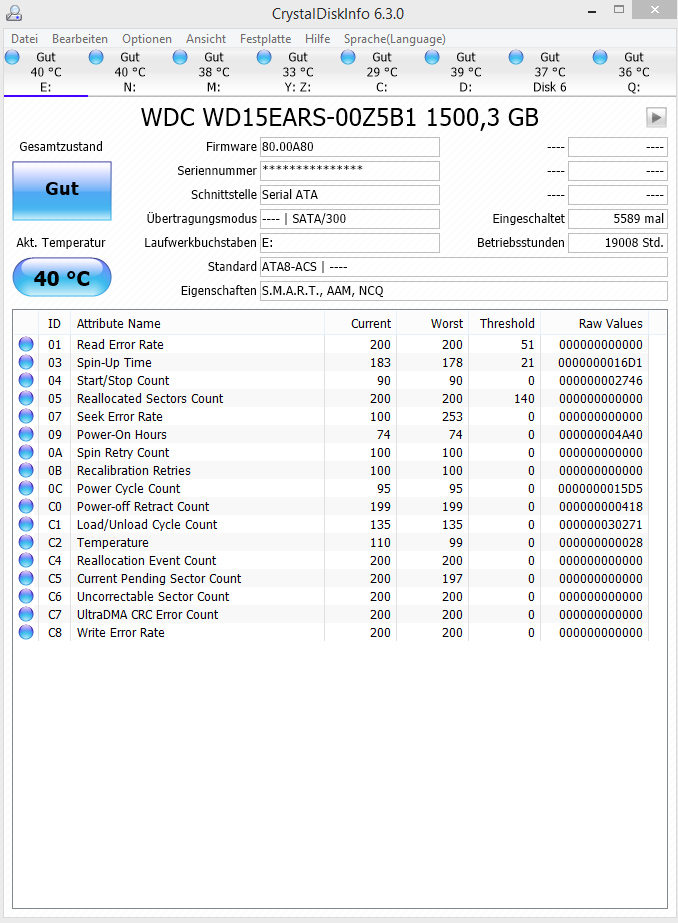The height and width of the screenshot is (923, 678).
Task: Select the D: drive status orb
Action: (432, 57)
